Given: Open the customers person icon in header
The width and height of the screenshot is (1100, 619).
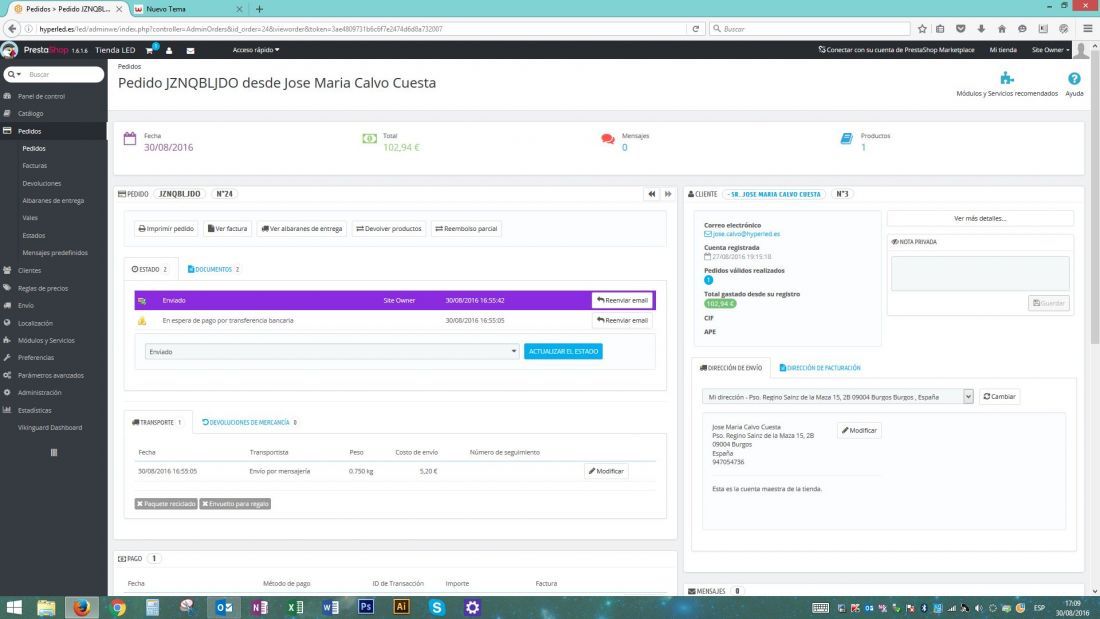Looking at the screenshot, I should click(x=169, y=51).
